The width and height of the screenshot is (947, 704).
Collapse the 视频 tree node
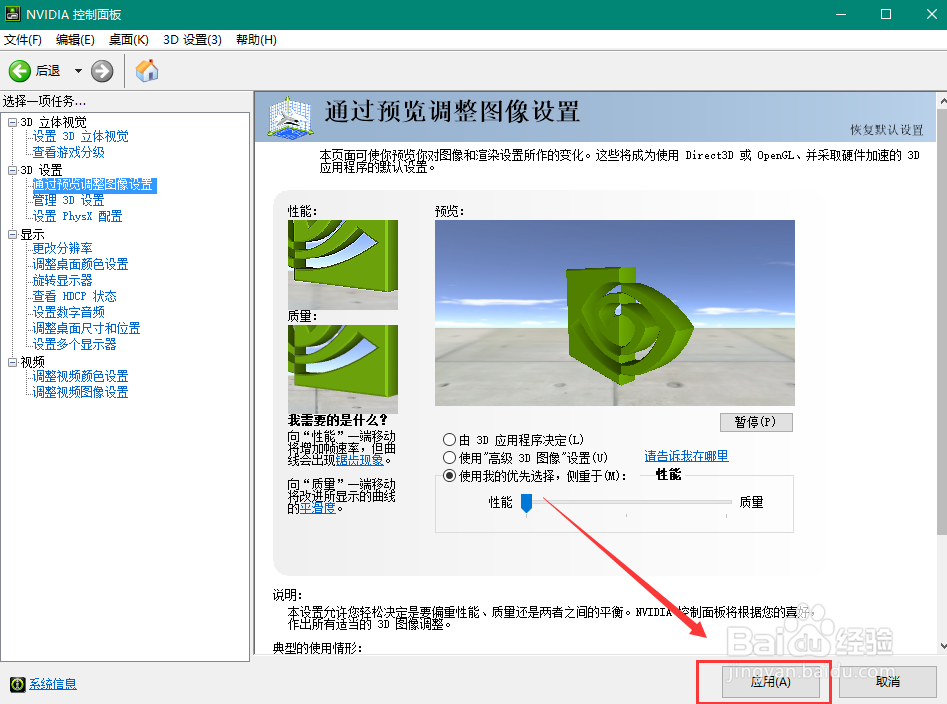pos(12,362)
